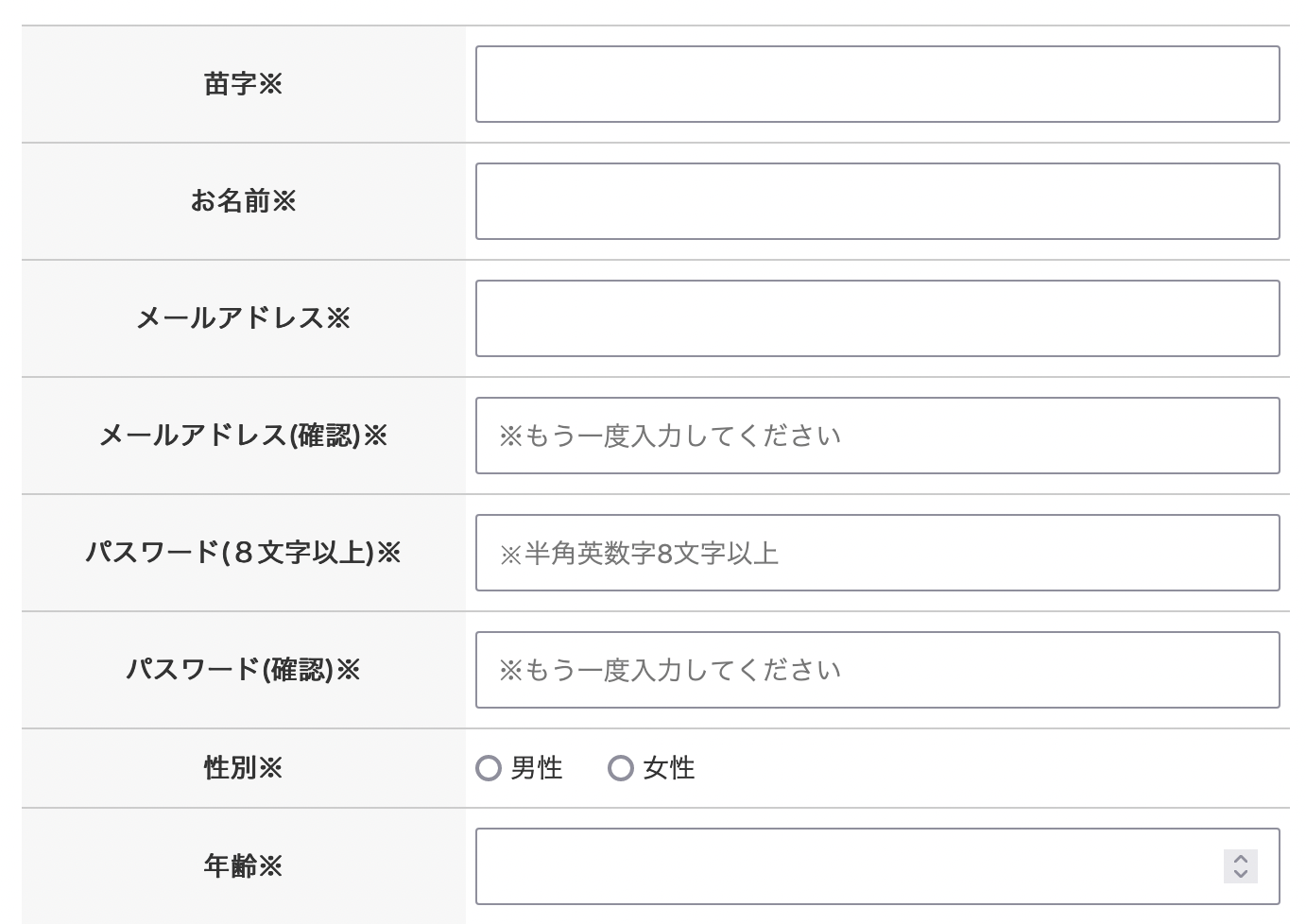This screenshot has width=1306, height=924.
Task: Click the メールアドレス(確認)※ label
Action: click(x=243, y=436)
